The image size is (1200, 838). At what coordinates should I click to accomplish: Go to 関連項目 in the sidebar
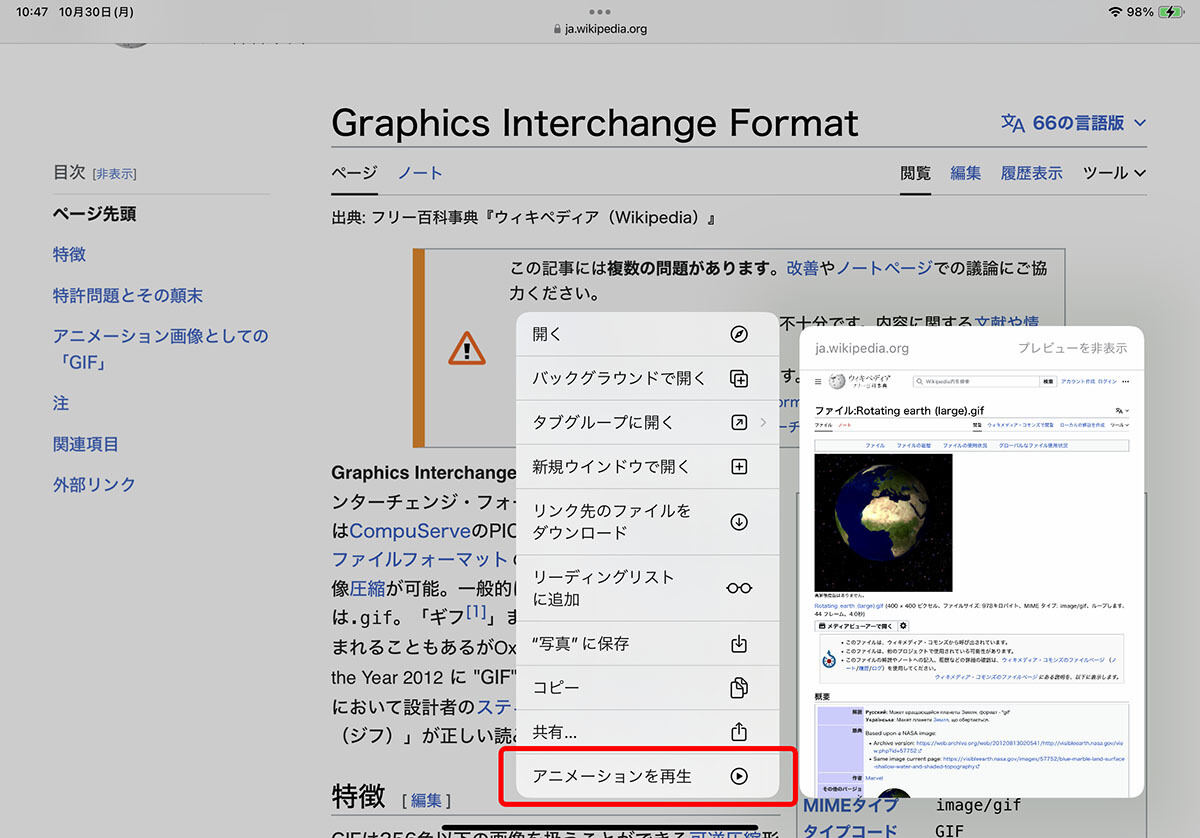click(86, 444)
